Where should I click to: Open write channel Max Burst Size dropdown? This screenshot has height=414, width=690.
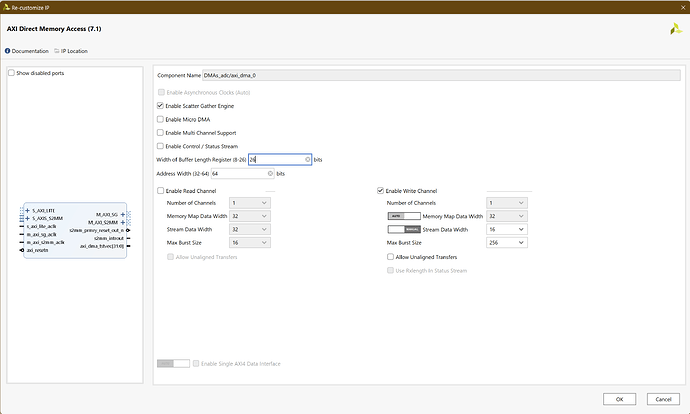point(506,242)
